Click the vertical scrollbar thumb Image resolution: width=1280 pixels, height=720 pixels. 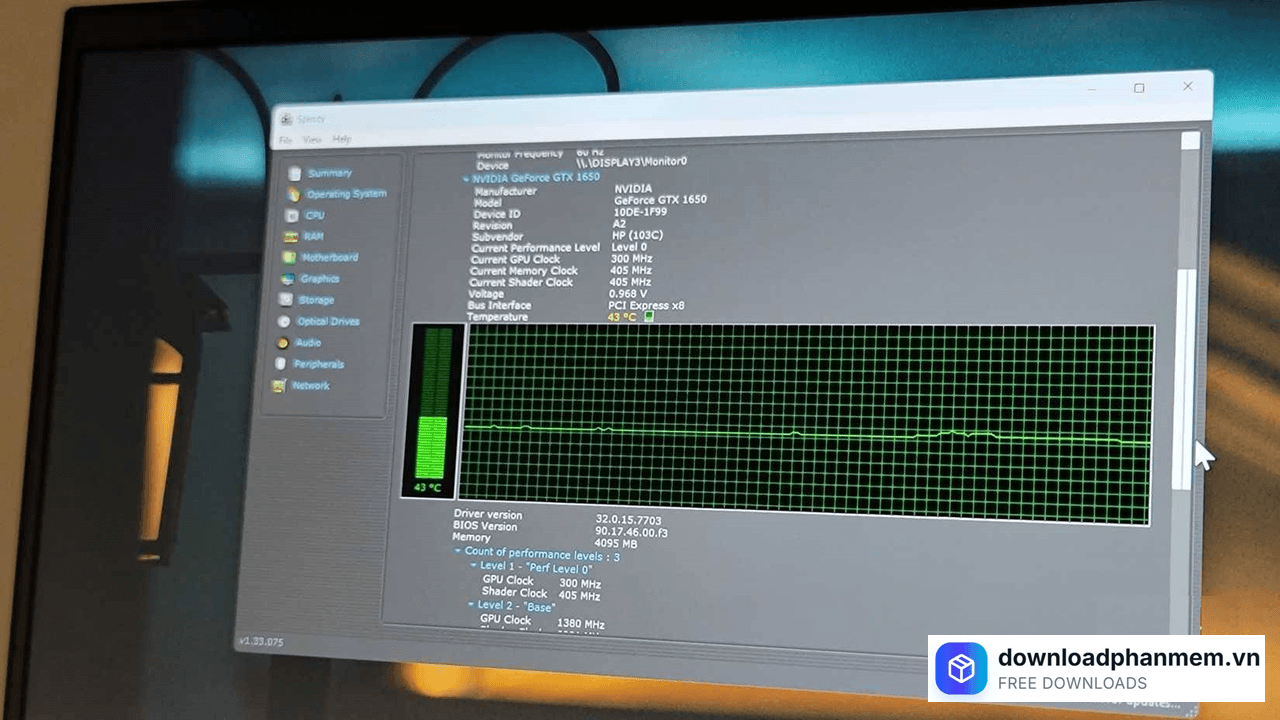1185,380
